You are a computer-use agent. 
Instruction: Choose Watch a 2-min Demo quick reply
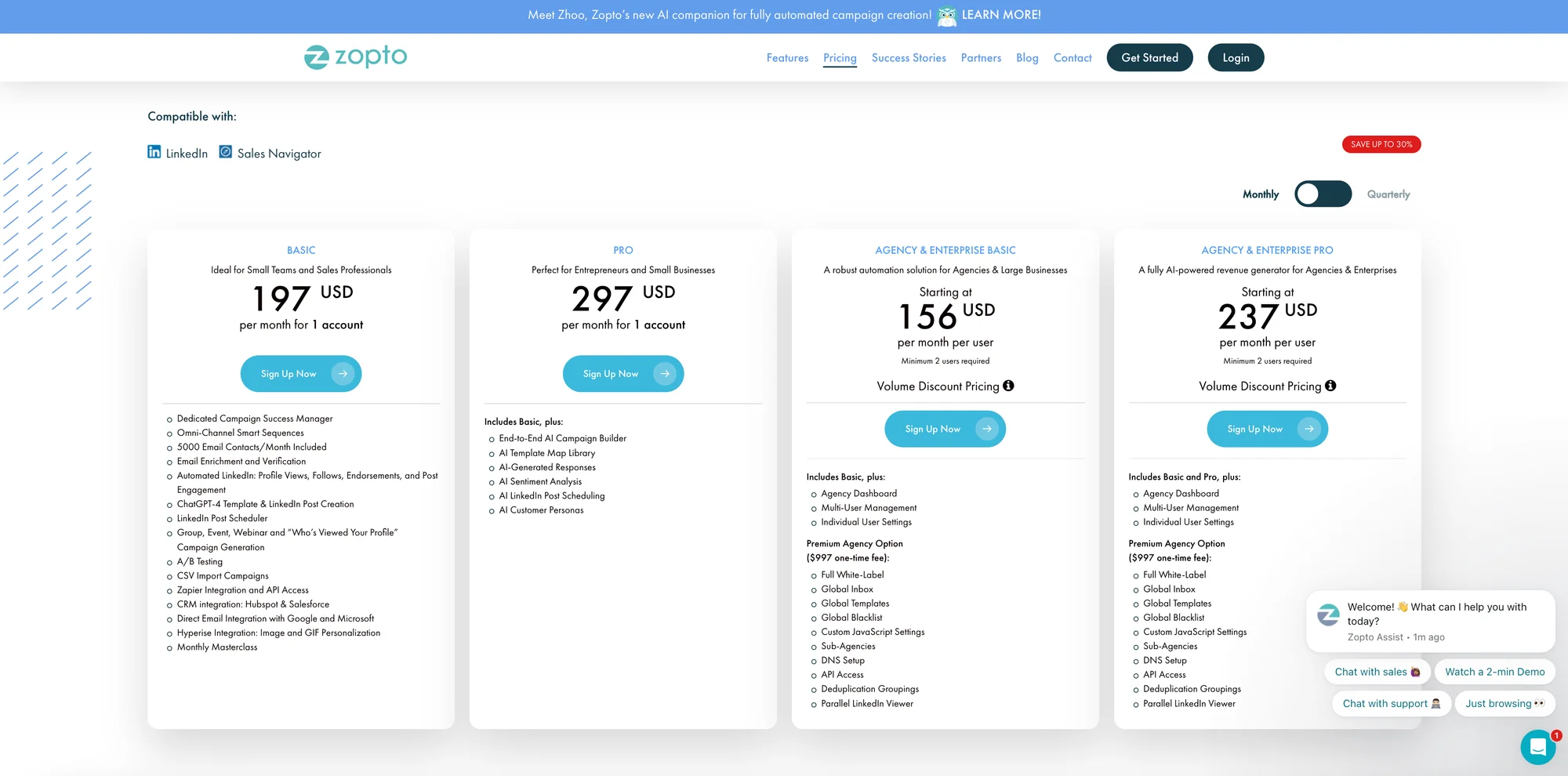1495,672
